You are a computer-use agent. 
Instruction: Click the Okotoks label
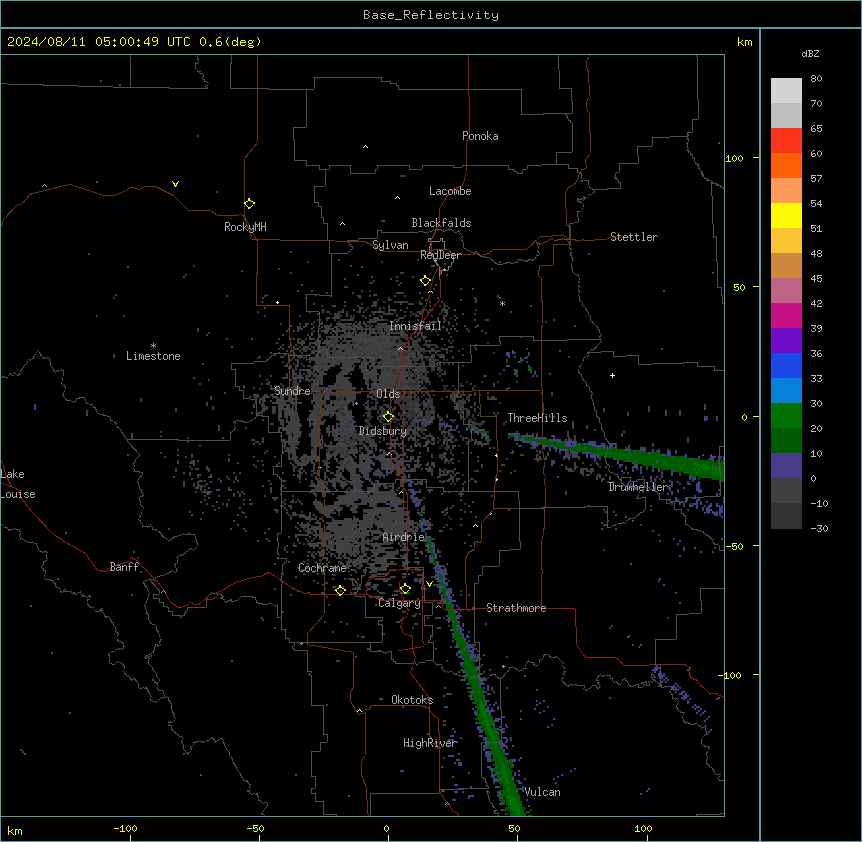(x=412, y=700)
